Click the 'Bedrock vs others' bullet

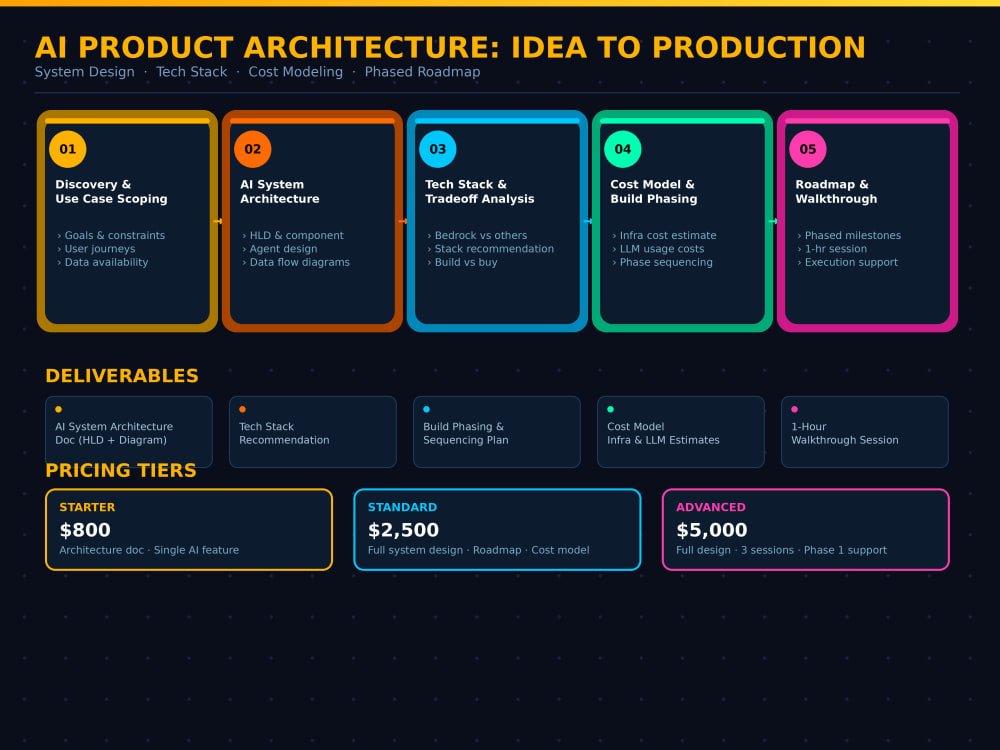477,235
